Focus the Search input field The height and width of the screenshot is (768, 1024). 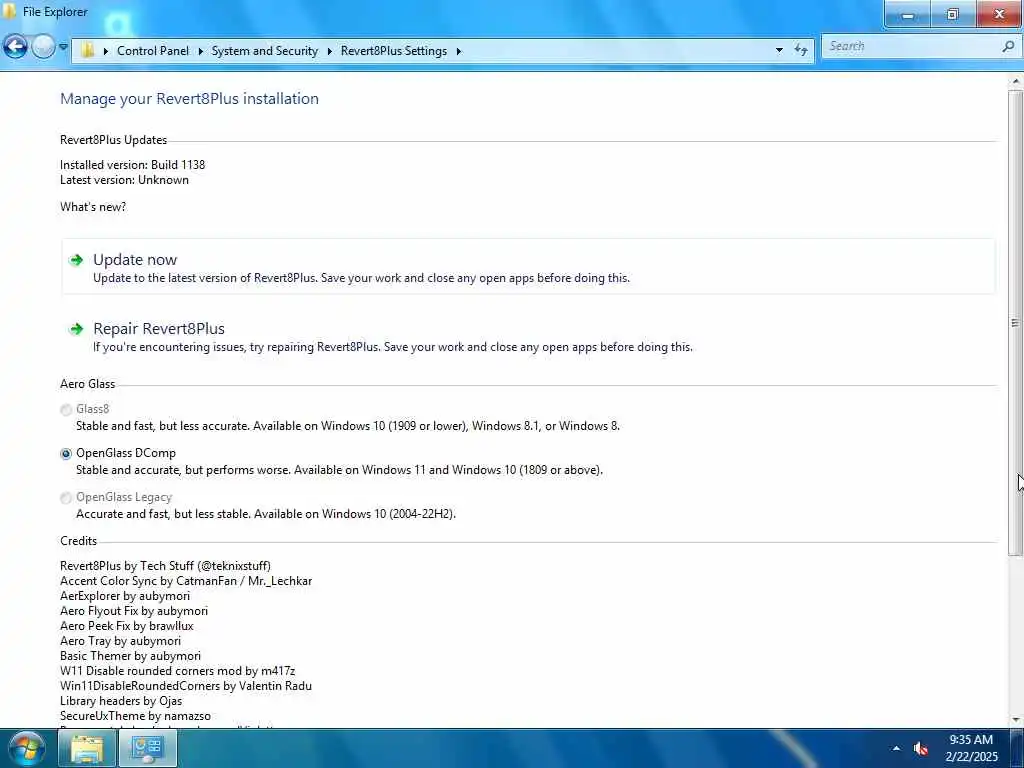[x=913, y=46]
